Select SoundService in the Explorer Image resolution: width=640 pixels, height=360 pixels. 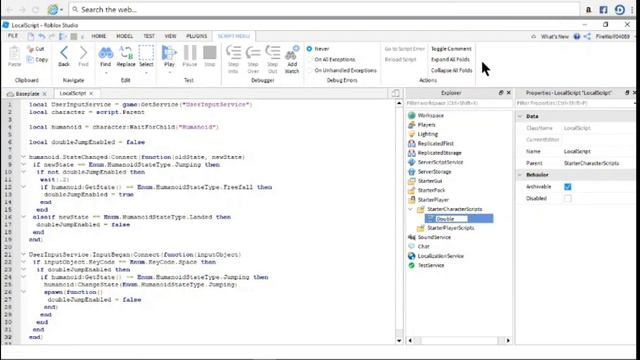pyautogui.click(x=434, y=237)
